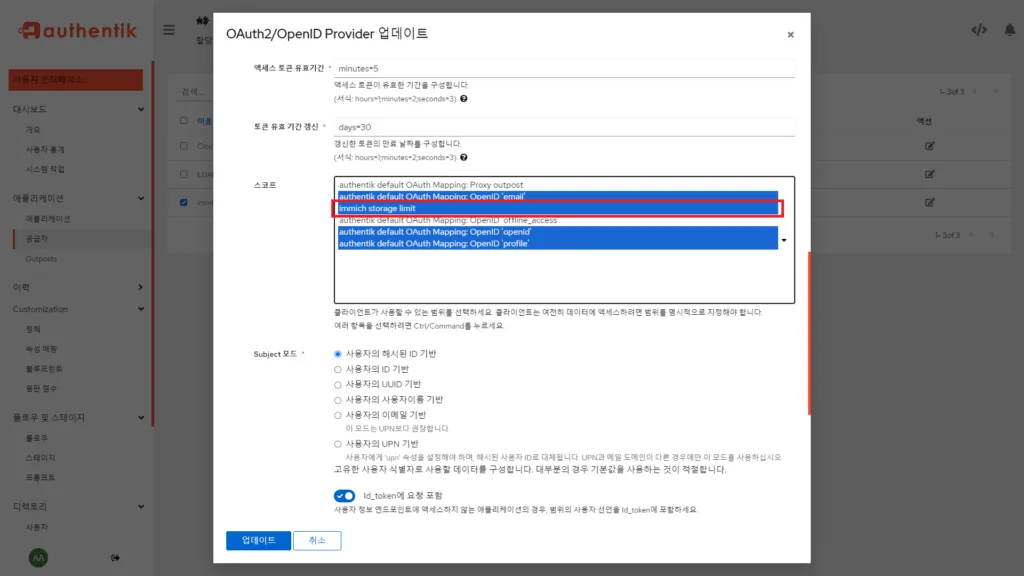Click the next page pagination arrow

tap(998, 90)
